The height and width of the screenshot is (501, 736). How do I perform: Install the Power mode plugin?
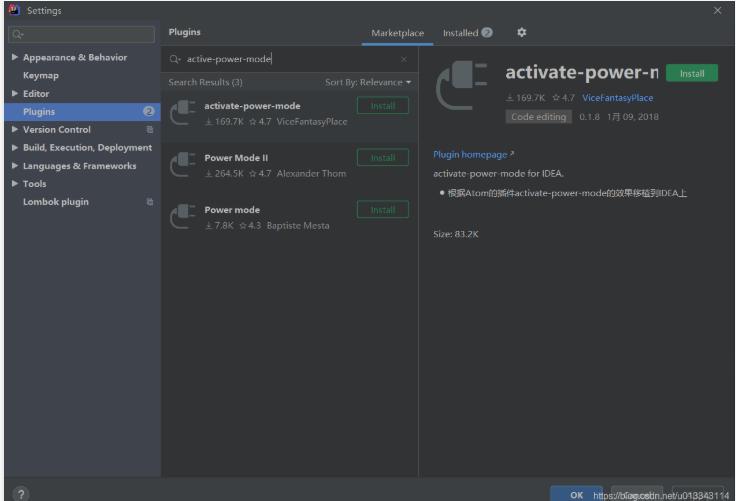coord(383,209)
